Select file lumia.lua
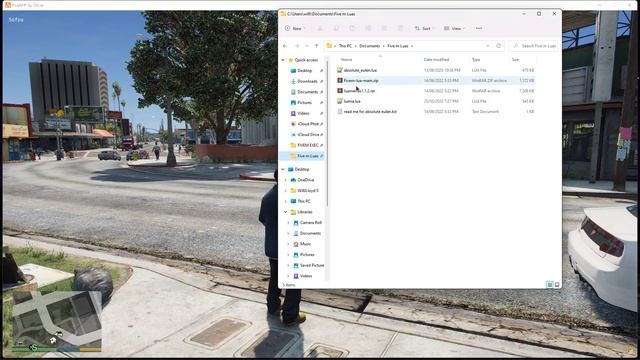This screenshot has width=640, height=360. 352,101
